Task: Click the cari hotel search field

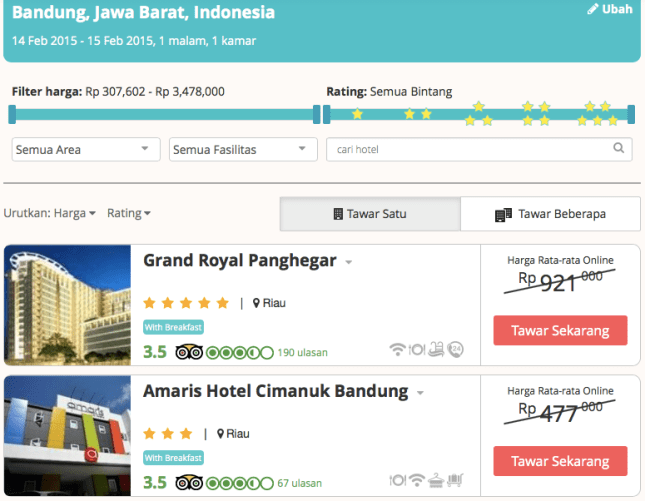Action: click(479, 149)
